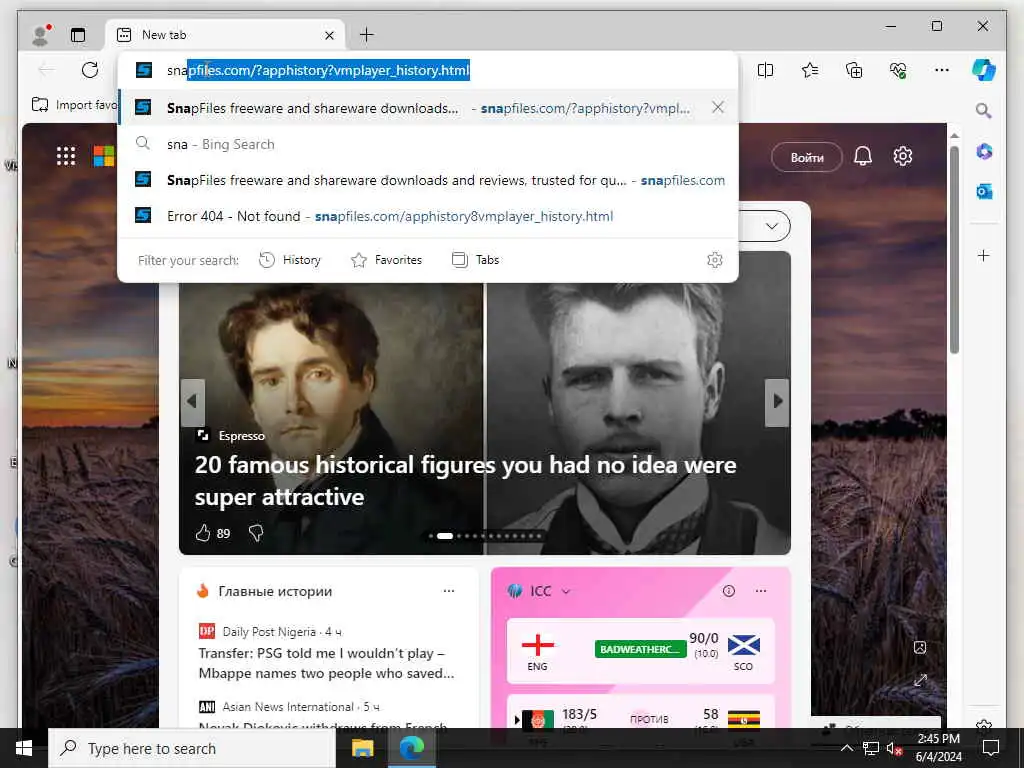Click the page vertical scrollbar thumb
1024x768 pixels.
tap(954, 250)
